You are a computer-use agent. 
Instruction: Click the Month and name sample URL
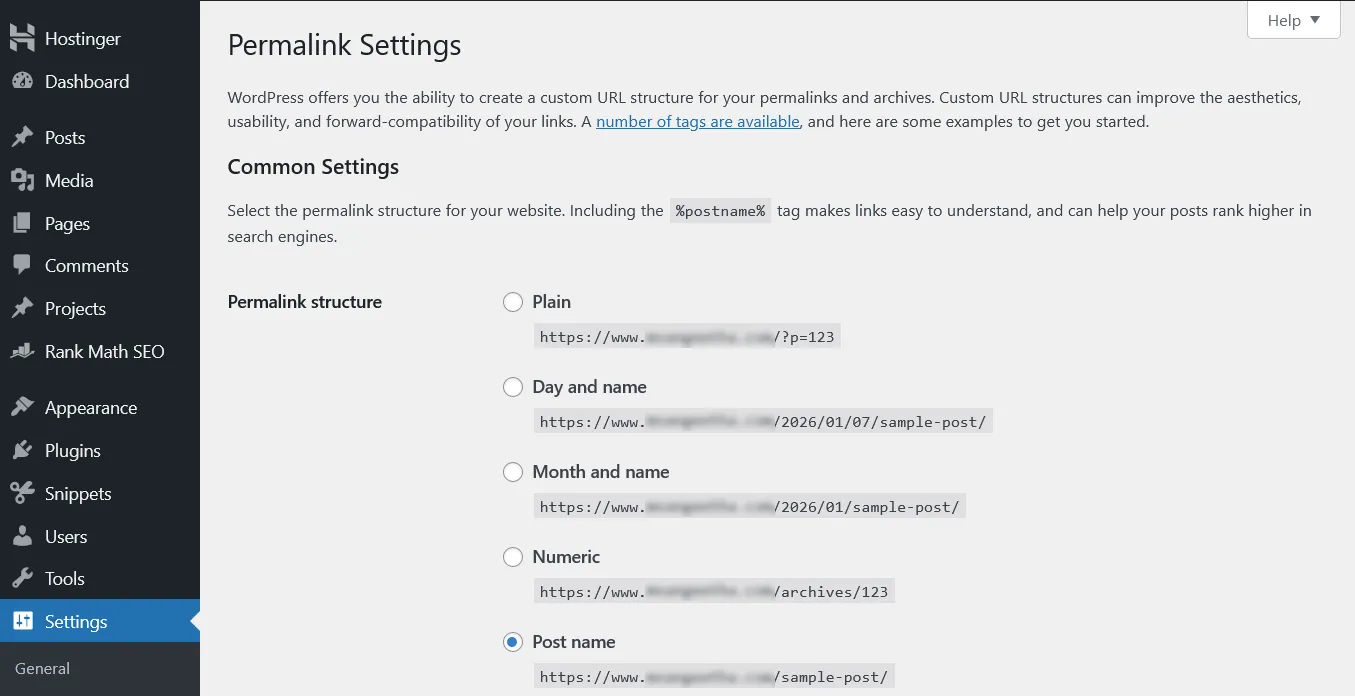pos(749,506)
